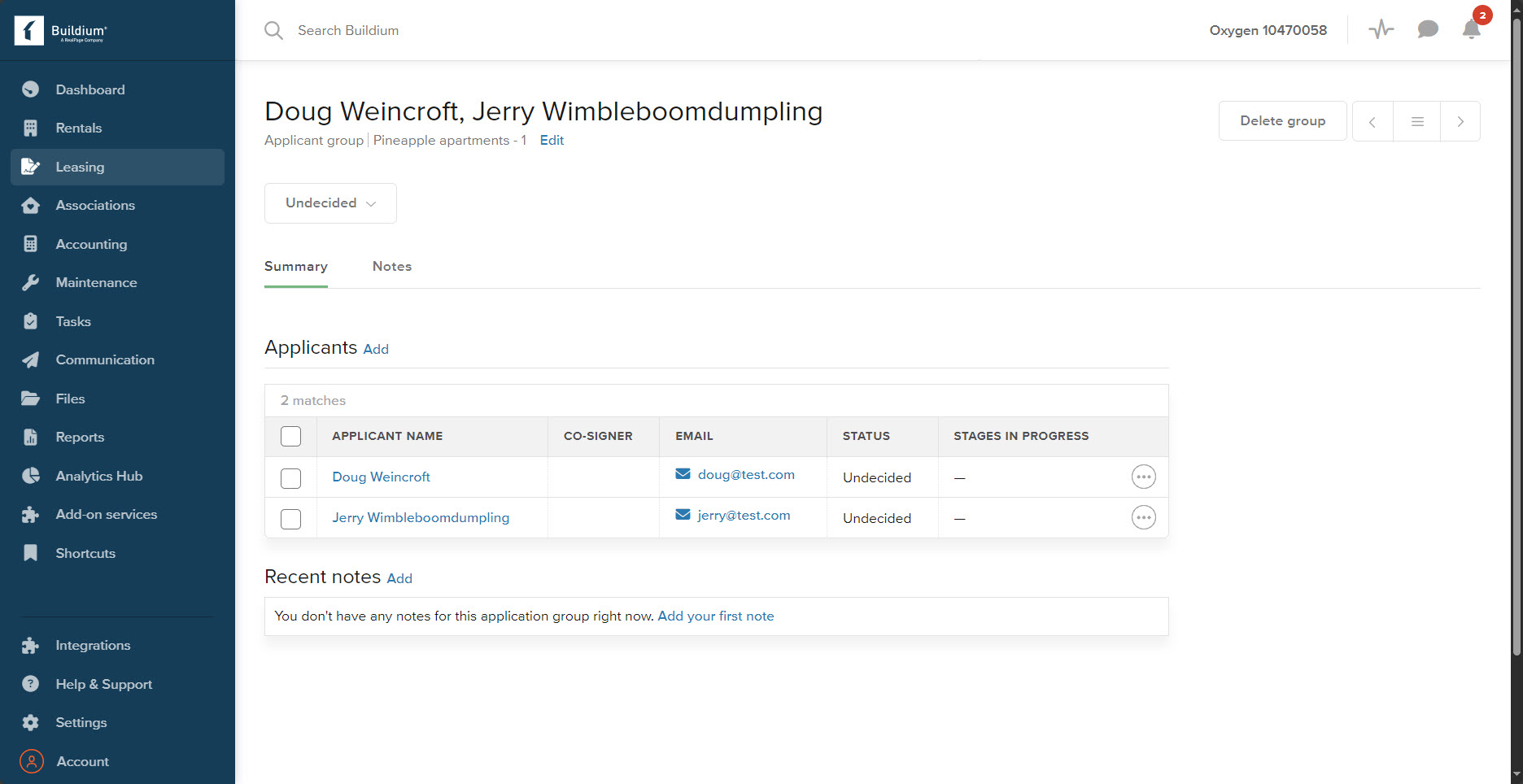This screenshot has width=1523, height=784.
Task: Open Leasing section in sidebar
Action: click(x=117, y=167)
